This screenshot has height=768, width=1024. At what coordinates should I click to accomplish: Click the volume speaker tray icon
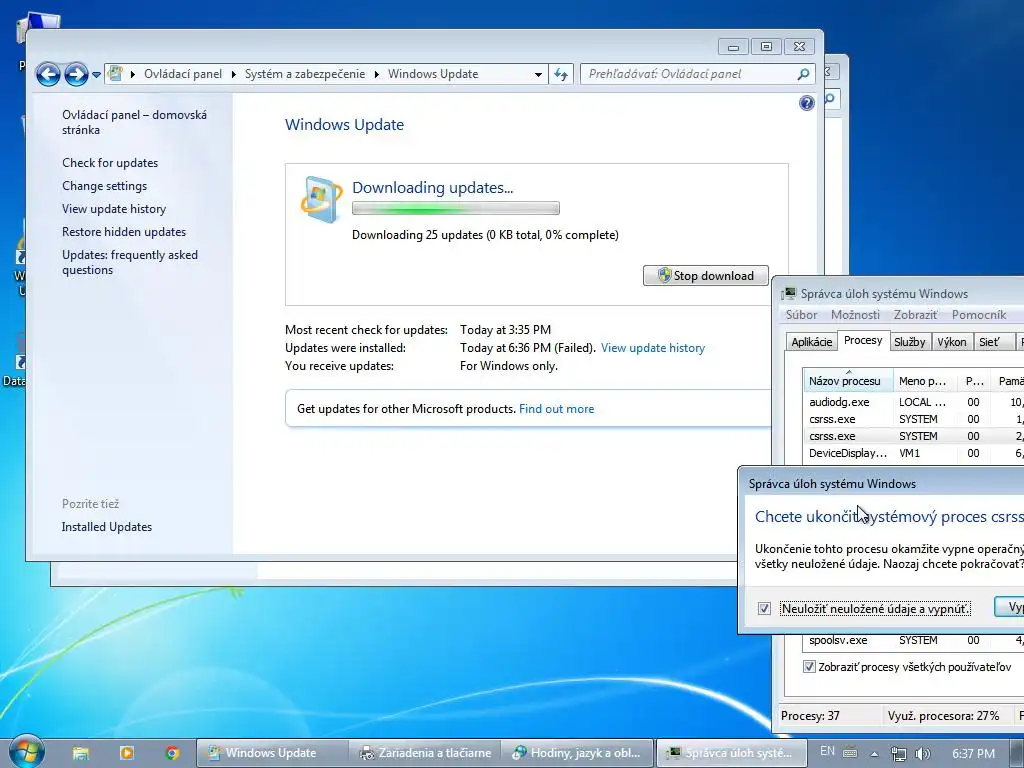click(x=922, y=754)
